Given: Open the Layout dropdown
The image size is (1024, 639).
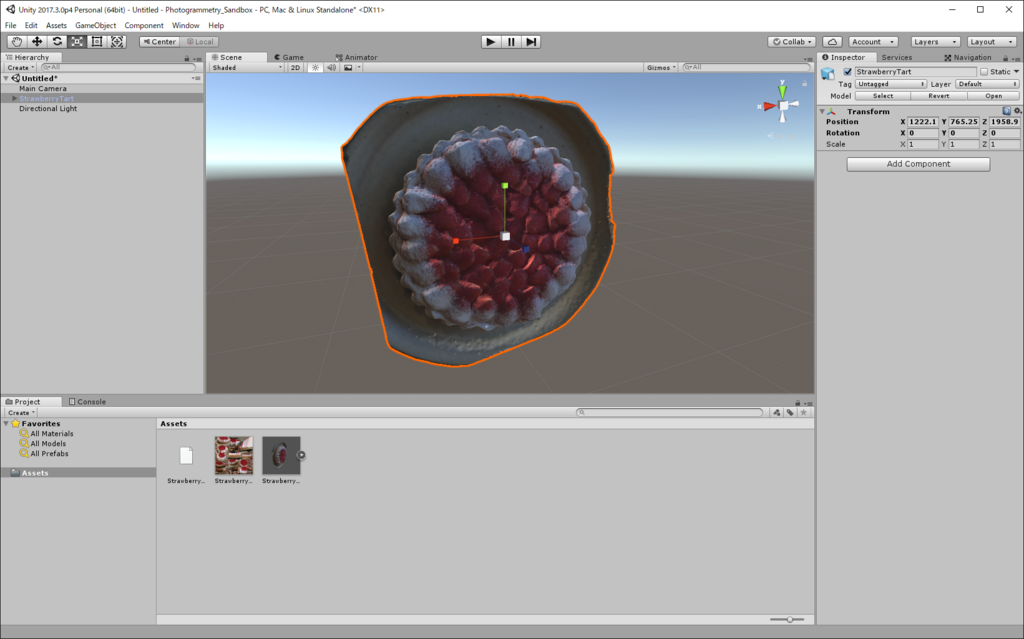Looking at the screenshot, I should [x=991, y=42].
